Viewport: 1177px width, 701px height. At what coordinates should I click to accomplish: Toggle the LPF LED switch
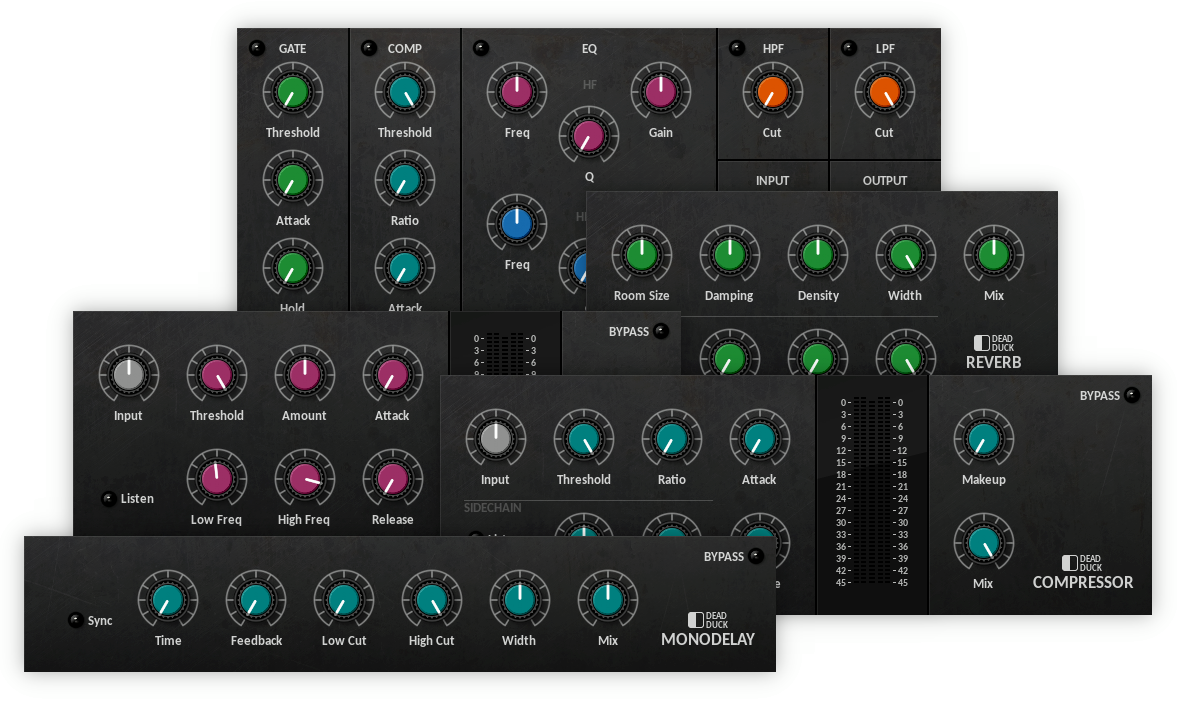(849, 48)
